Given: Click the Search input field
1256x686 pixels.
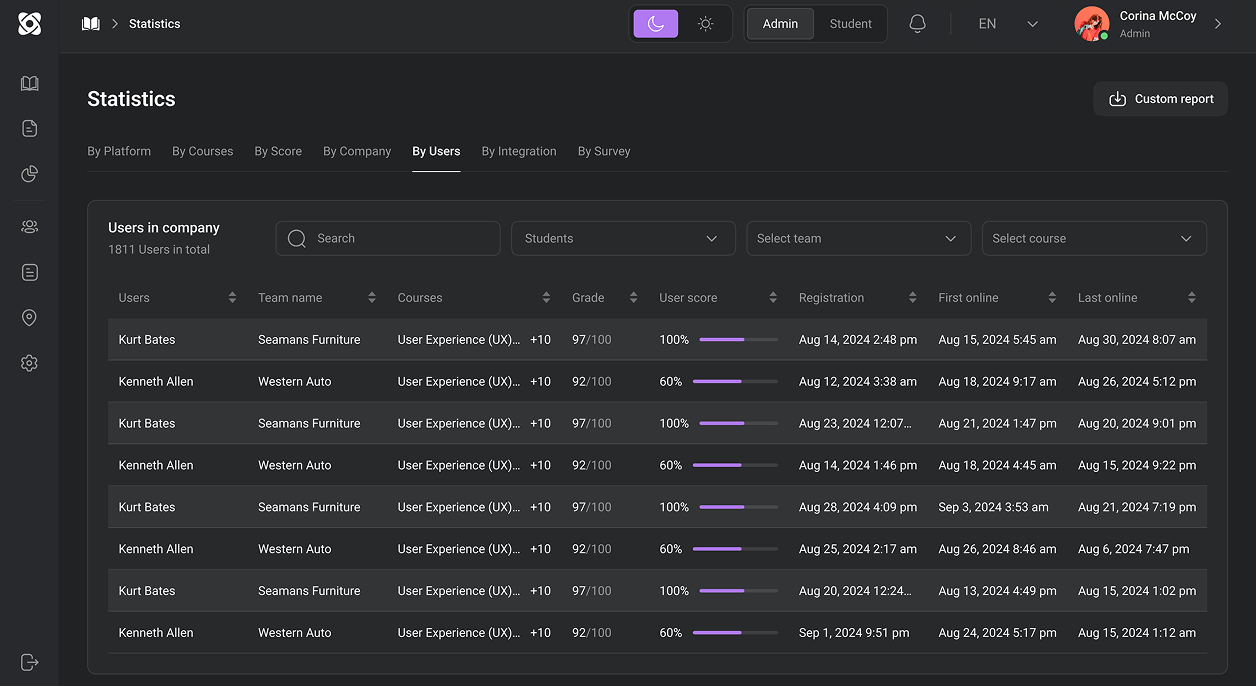Looking at the screenshot, I should click(x=388, y=238).
